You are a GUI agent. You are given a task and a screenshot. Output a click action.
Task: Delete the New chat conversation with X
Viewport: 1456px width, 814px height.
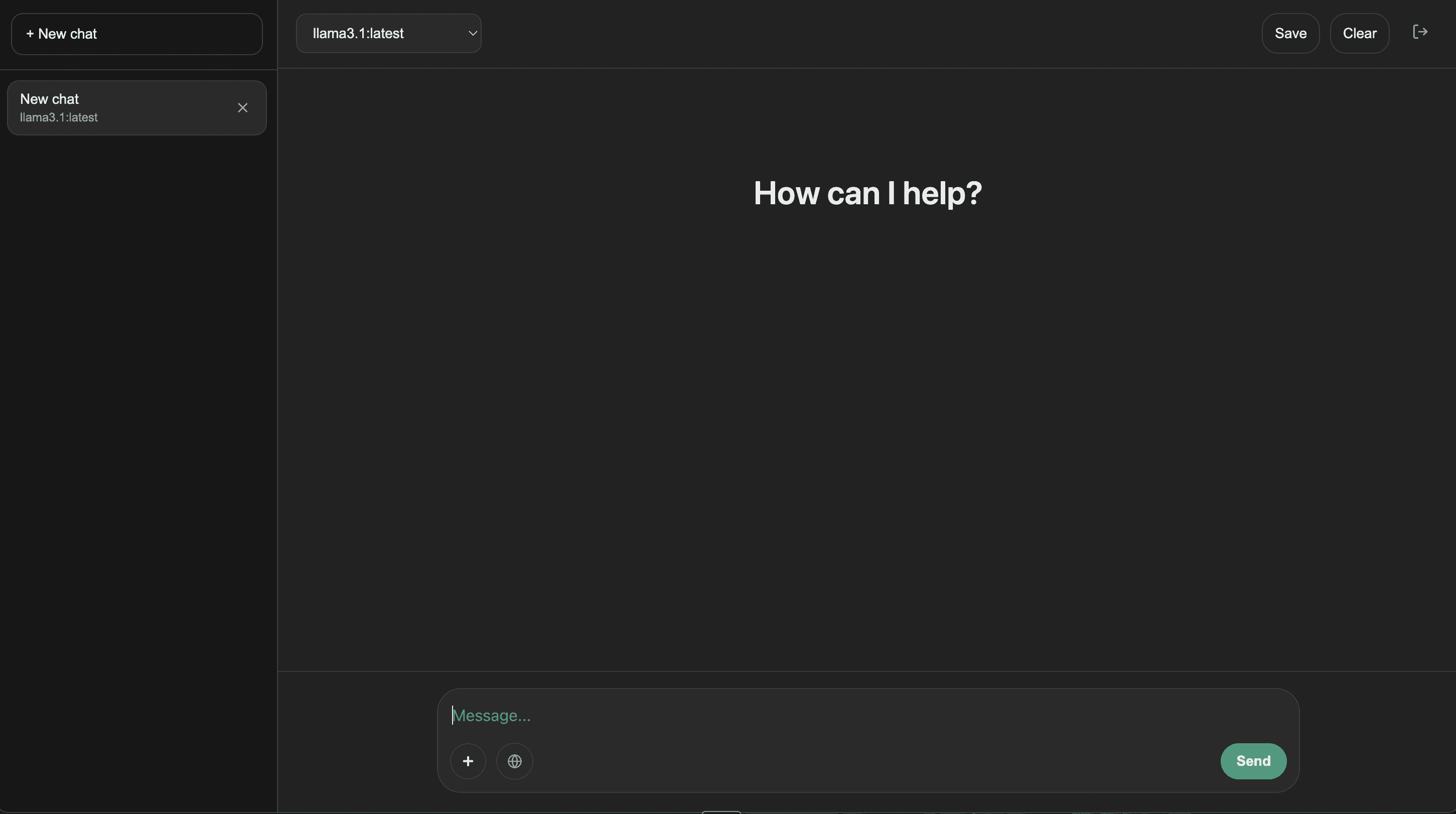coord(242,107)
